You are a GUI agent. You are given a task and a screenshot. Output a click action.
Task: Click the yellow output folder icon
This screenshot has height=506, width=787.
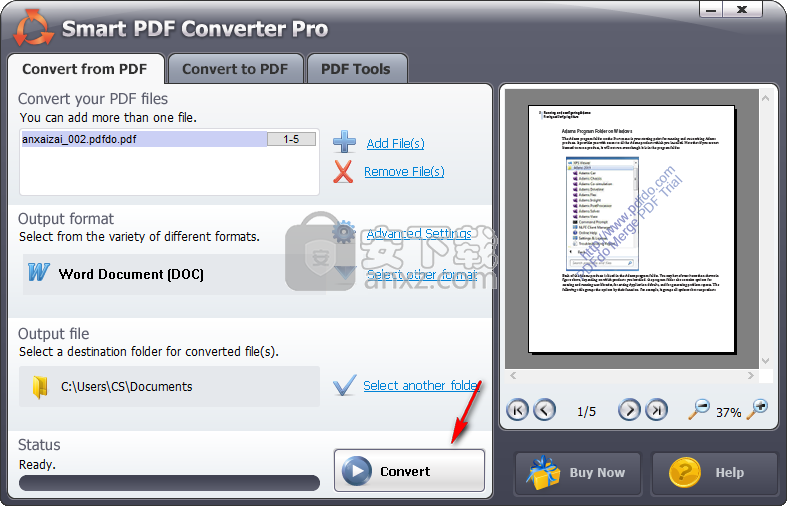click(x=40, y=387)
